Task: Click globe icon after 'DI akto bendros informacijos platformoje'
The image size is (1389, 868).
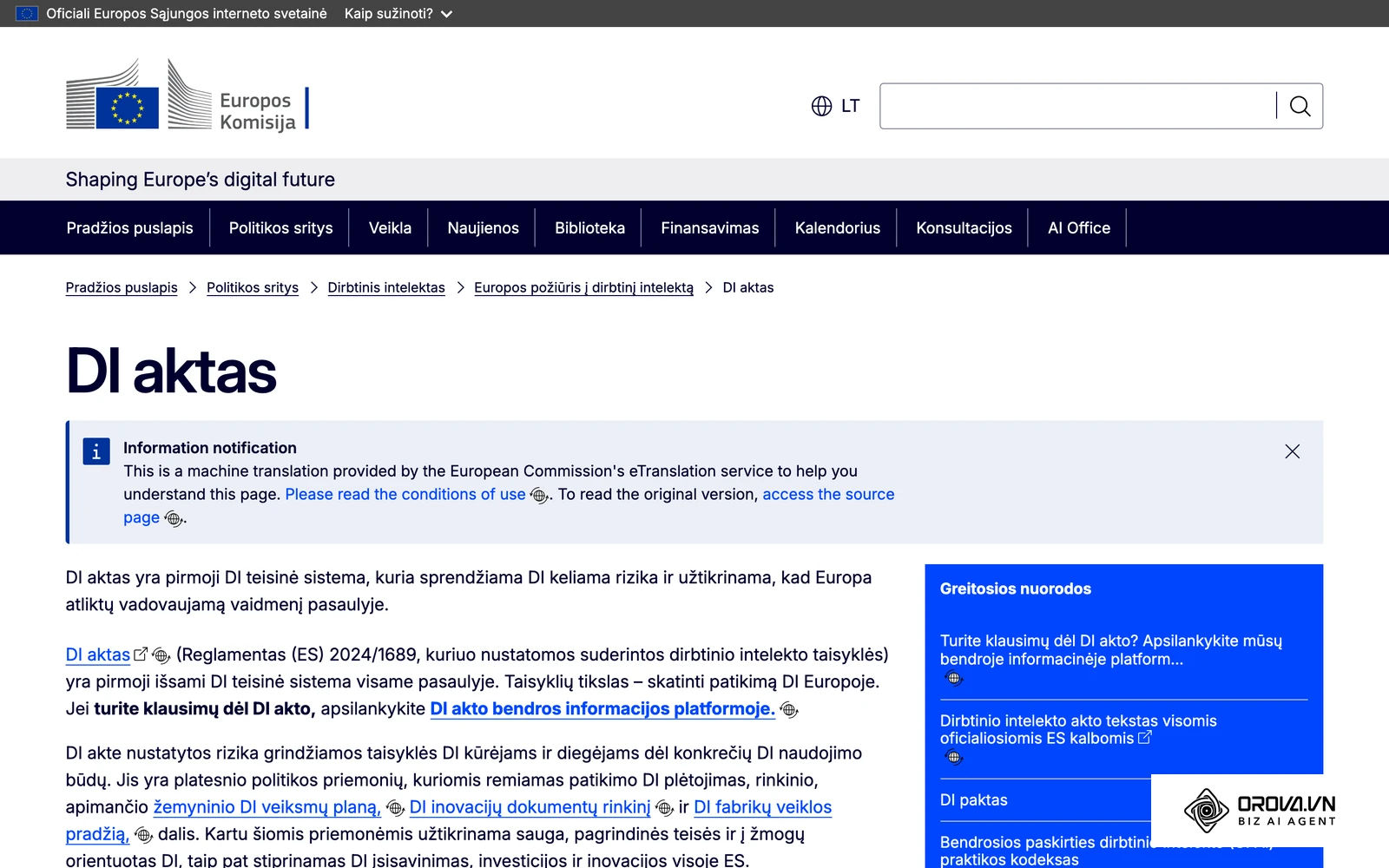Action: tap(788, 710)
